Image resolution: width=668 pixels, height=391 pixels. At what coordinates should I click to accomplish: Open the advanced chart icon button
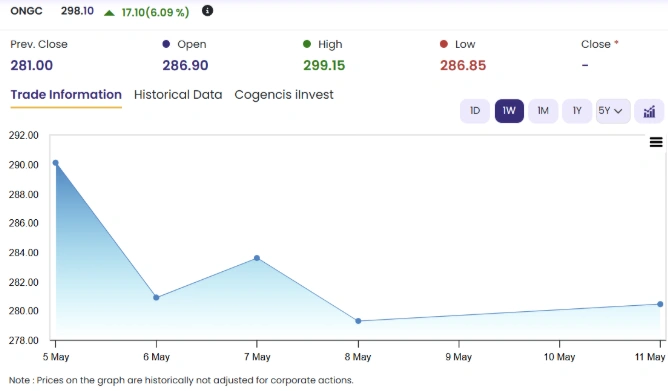pyautogui.click(x=649, y=111)
